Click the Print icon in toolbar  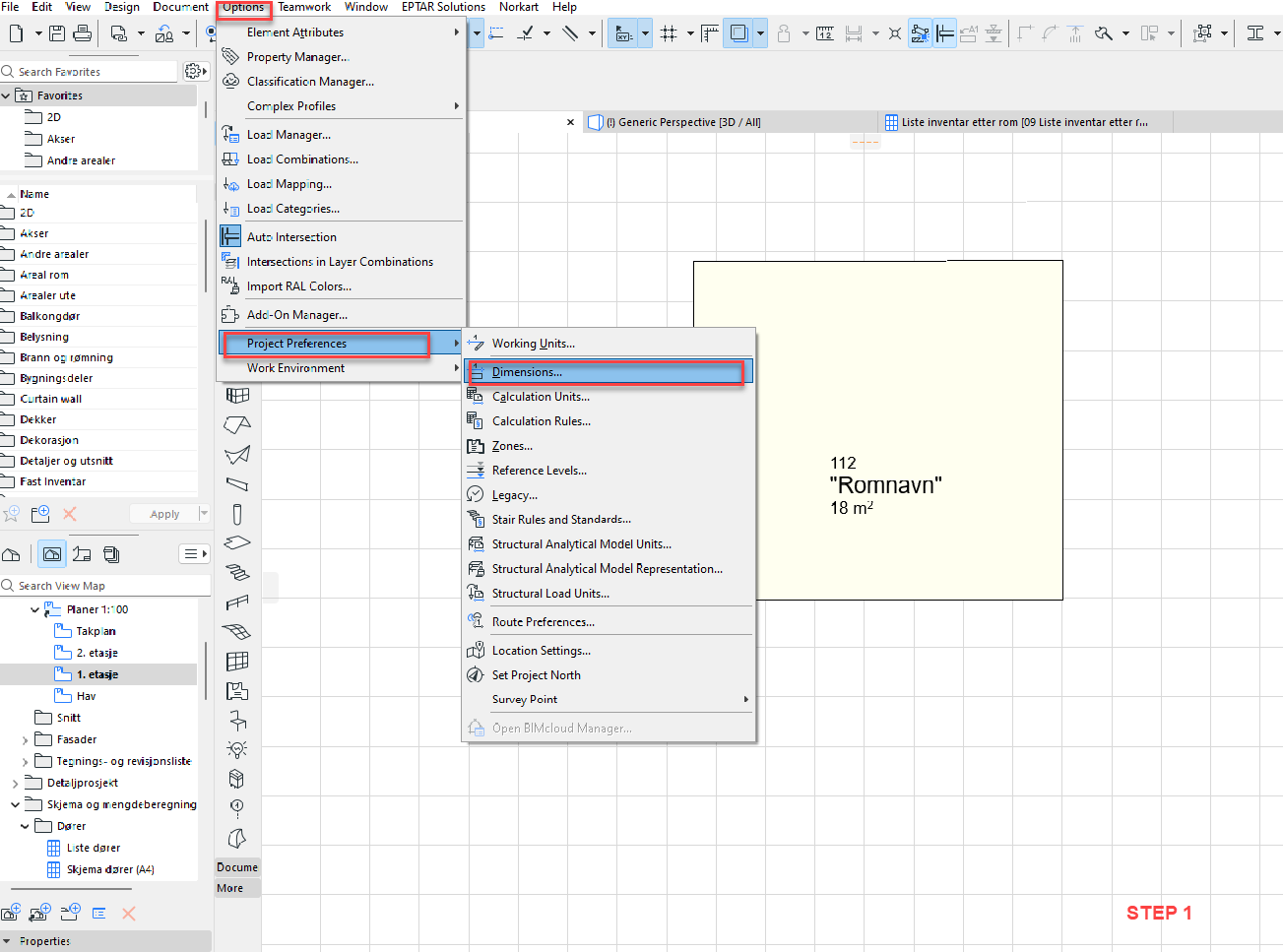coord(83,33)
